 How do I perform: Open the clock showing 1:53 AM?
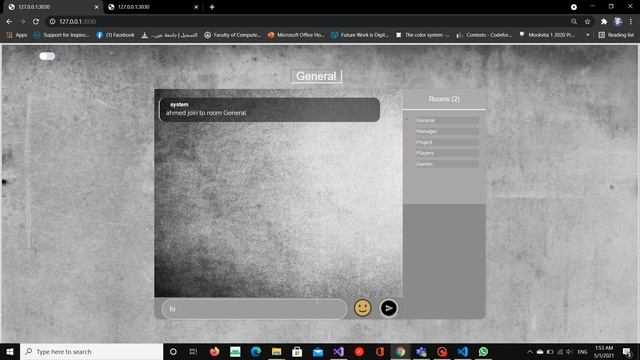pyautogui.click(x=604, y=352)
